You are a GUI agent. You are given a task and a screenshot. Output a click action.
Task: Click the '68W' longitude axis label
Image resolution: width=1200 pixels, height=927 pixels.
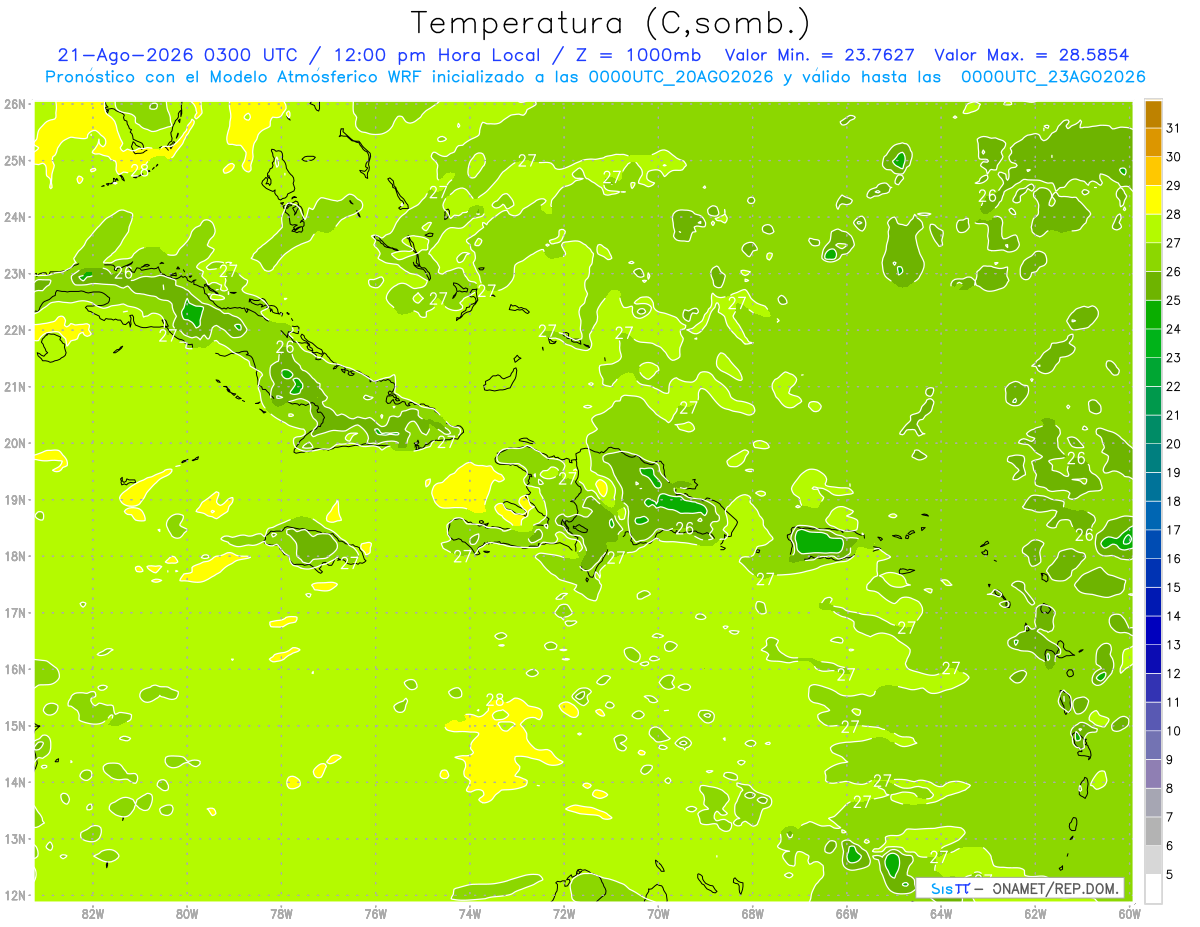coord(753,912)
